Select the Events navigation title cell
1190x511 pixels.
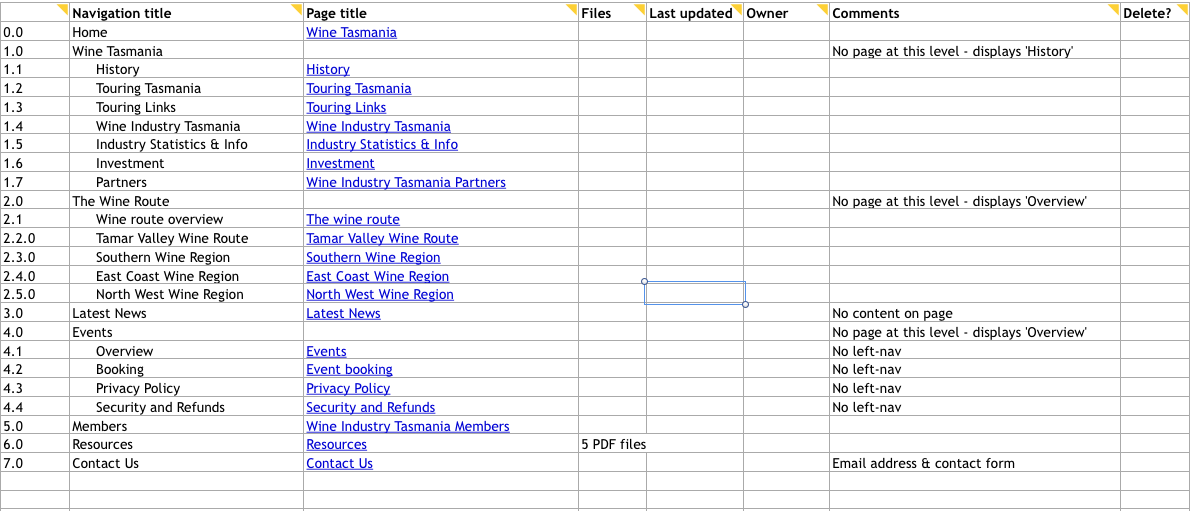pos(187,333)
